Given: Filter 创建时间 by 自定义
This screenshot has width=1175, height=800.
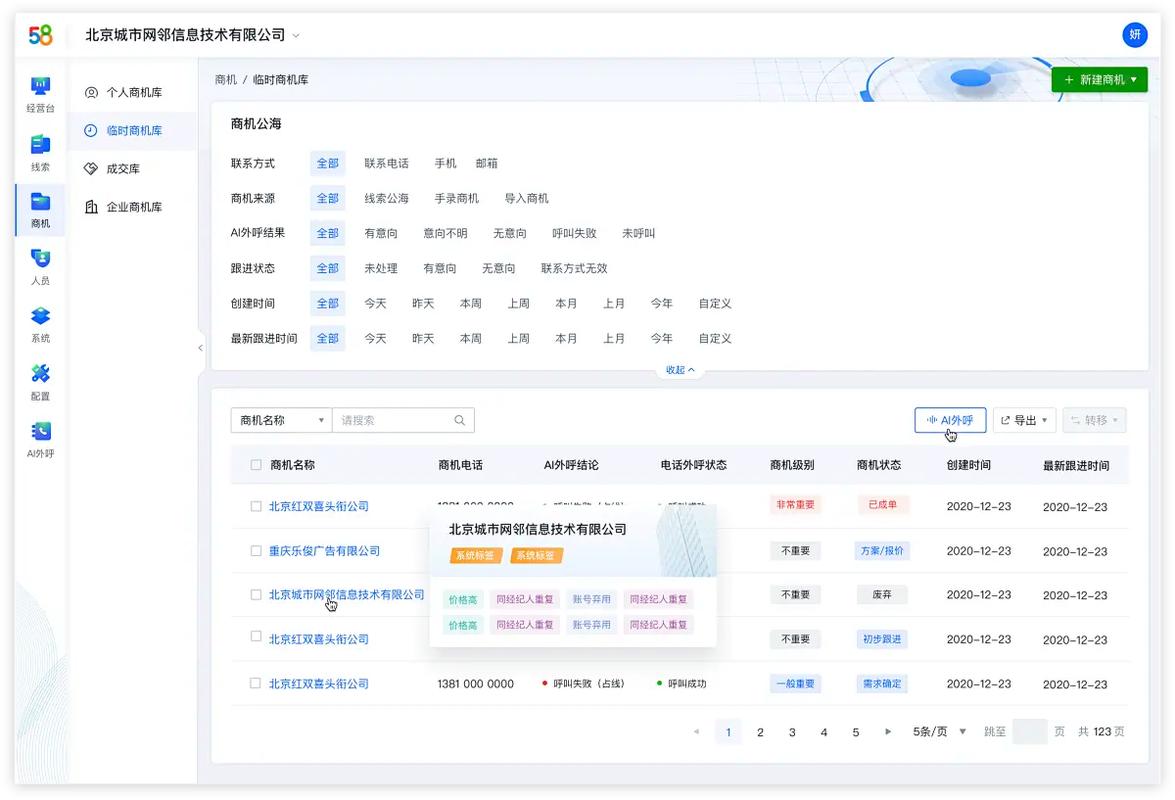Looking at the screenshot, I should (x=715, y=303).
